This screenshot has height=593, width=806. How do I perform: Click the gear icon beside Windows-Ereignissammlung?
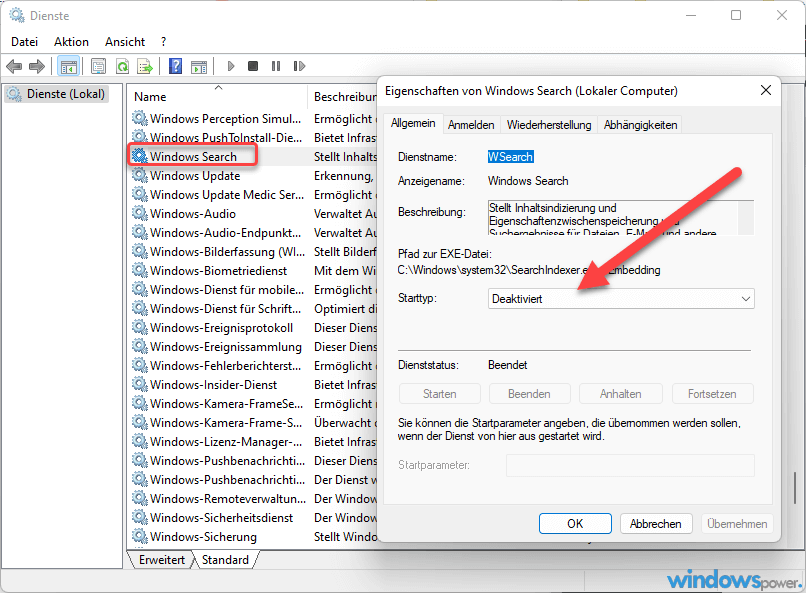tap(139, 346)
